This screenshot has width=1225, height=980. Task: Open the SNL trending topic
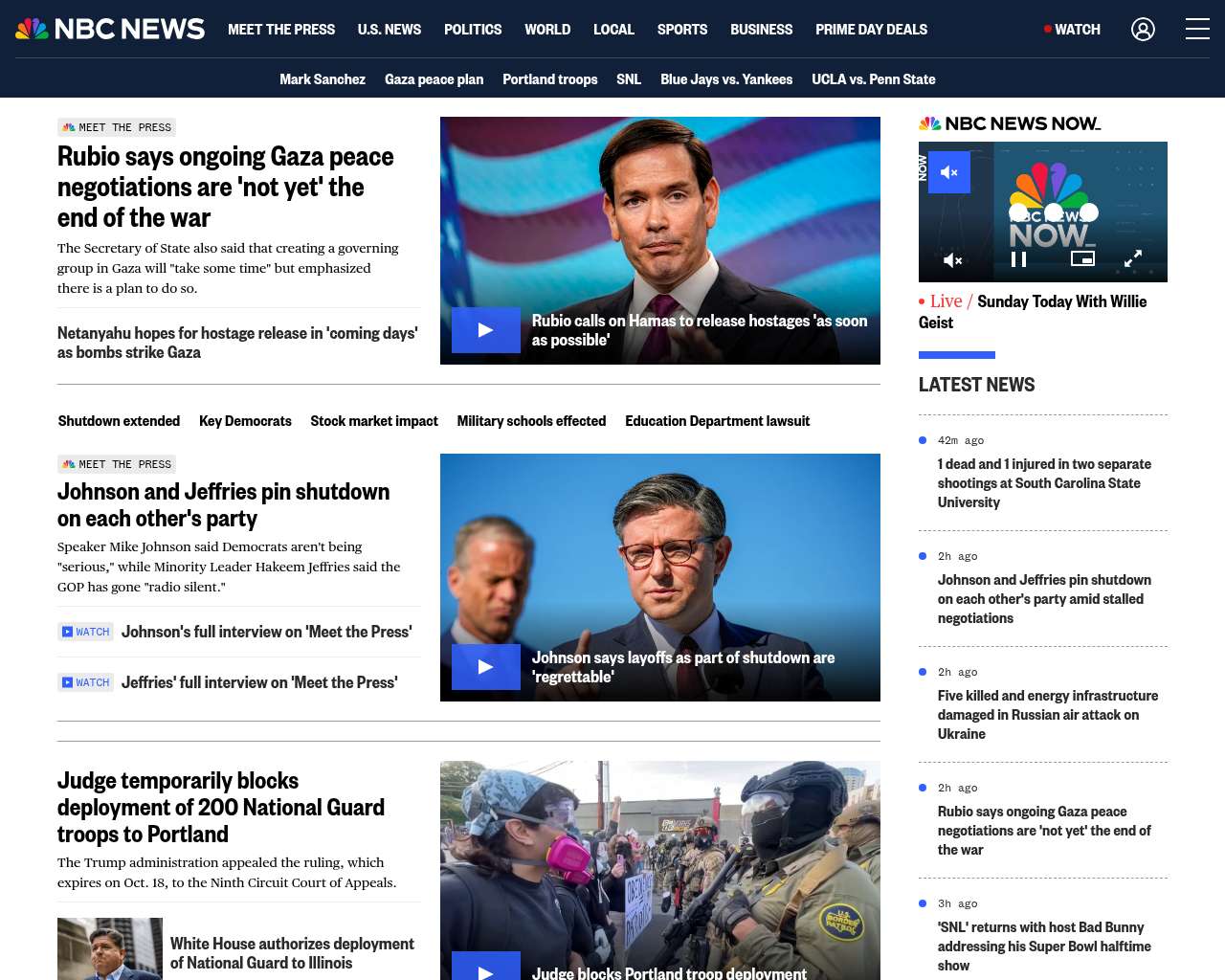(629, 79)
